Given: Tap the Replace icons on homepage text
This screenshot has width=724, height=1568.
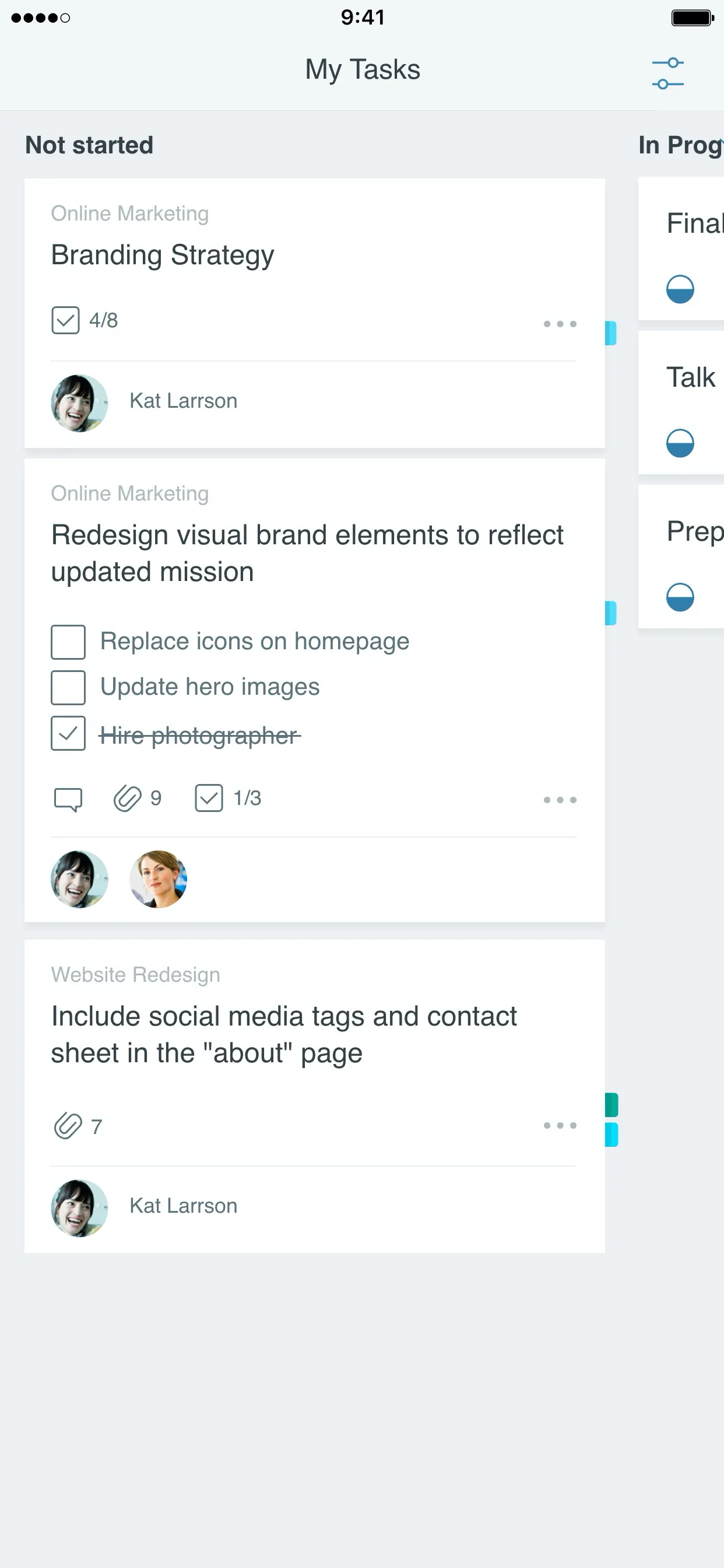Looking at the screenshot, I should pos(255,642).
